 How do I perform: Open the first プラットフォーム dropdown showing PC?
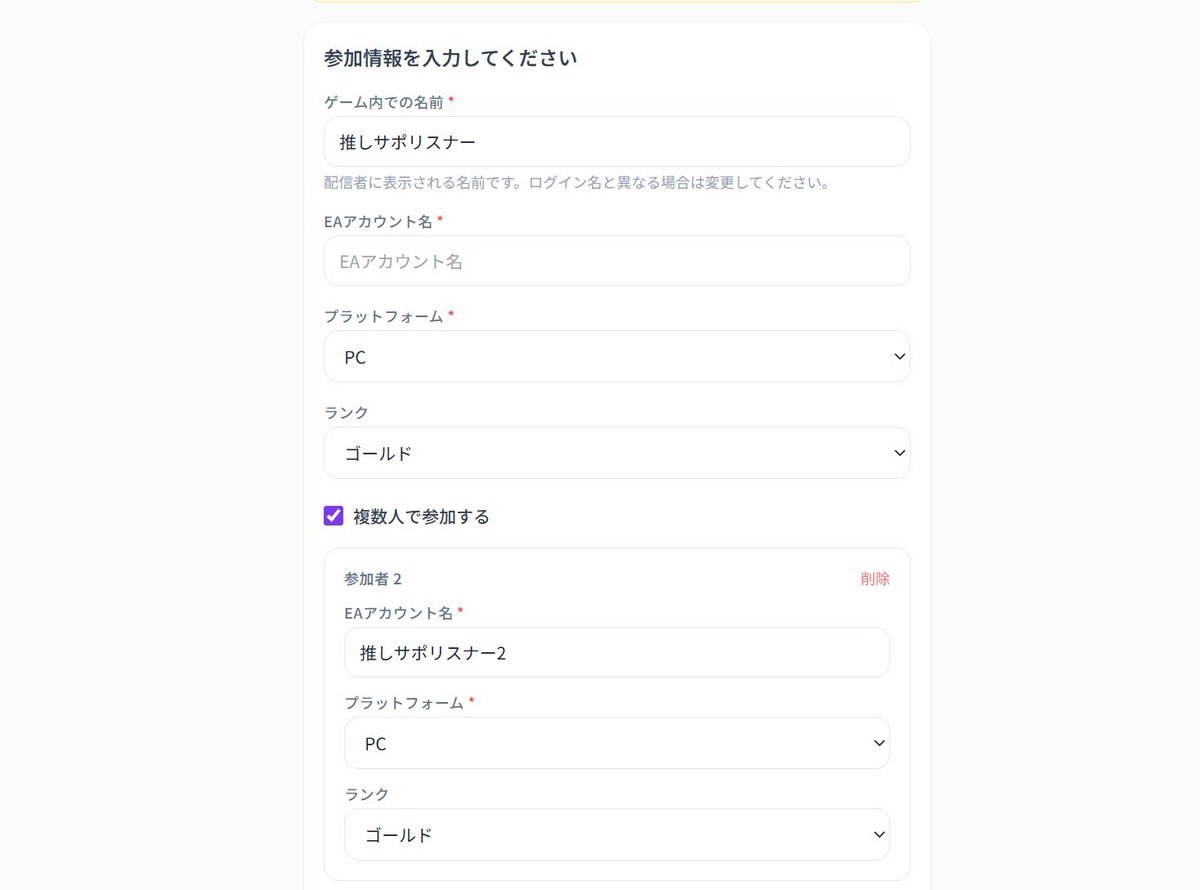point(617,357)
